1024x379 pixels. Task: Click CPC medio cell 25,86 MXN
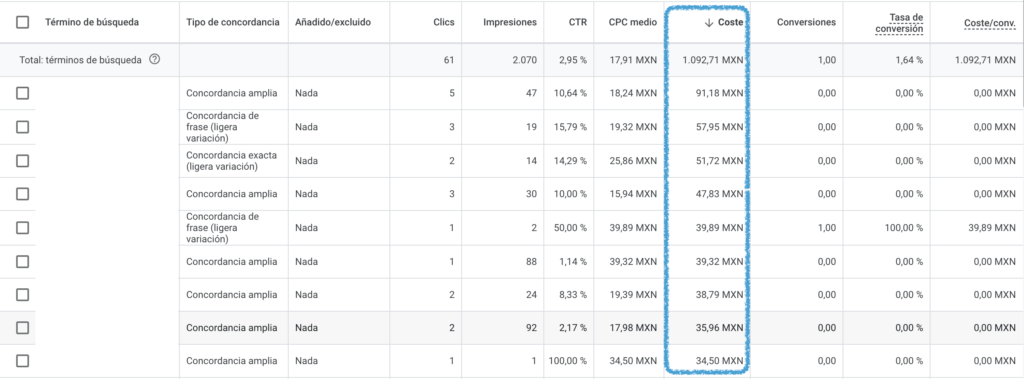633,161
